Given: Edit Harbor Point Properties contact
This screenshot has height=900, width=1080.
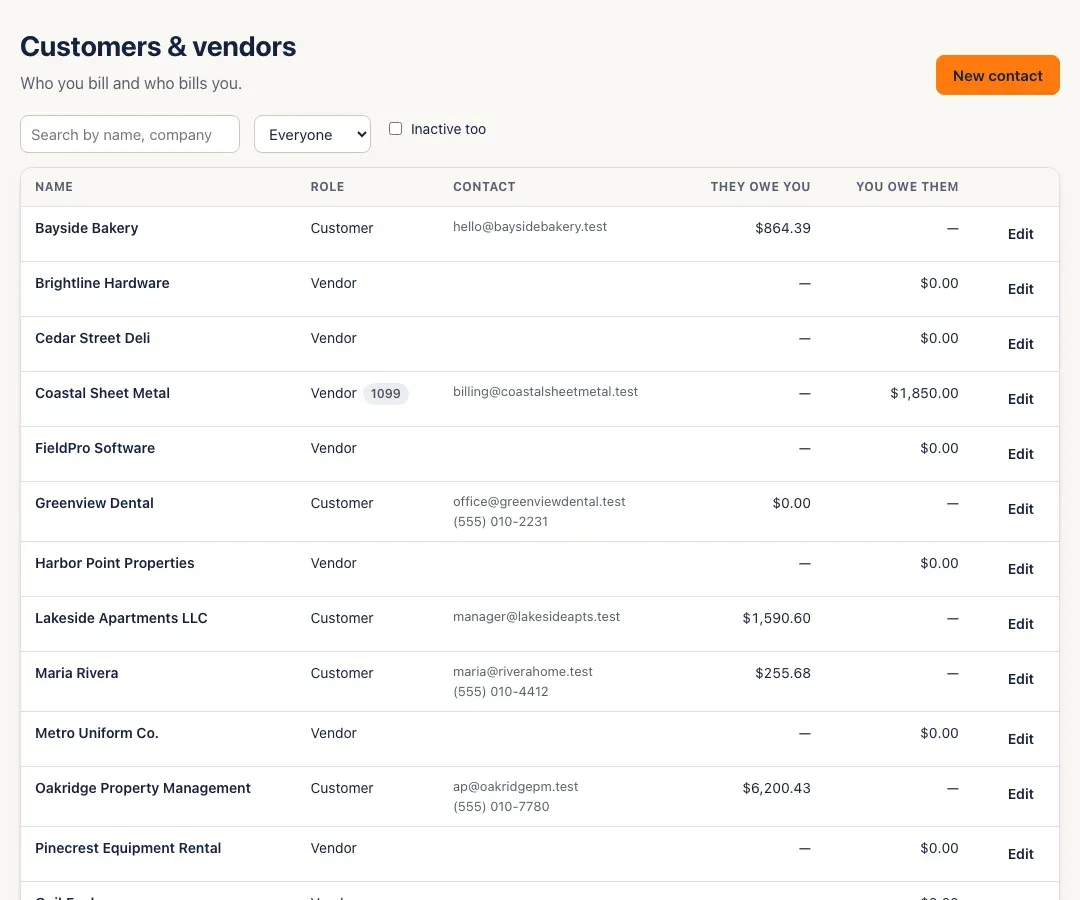Looking at the screenshot, I should point(1020,569).
